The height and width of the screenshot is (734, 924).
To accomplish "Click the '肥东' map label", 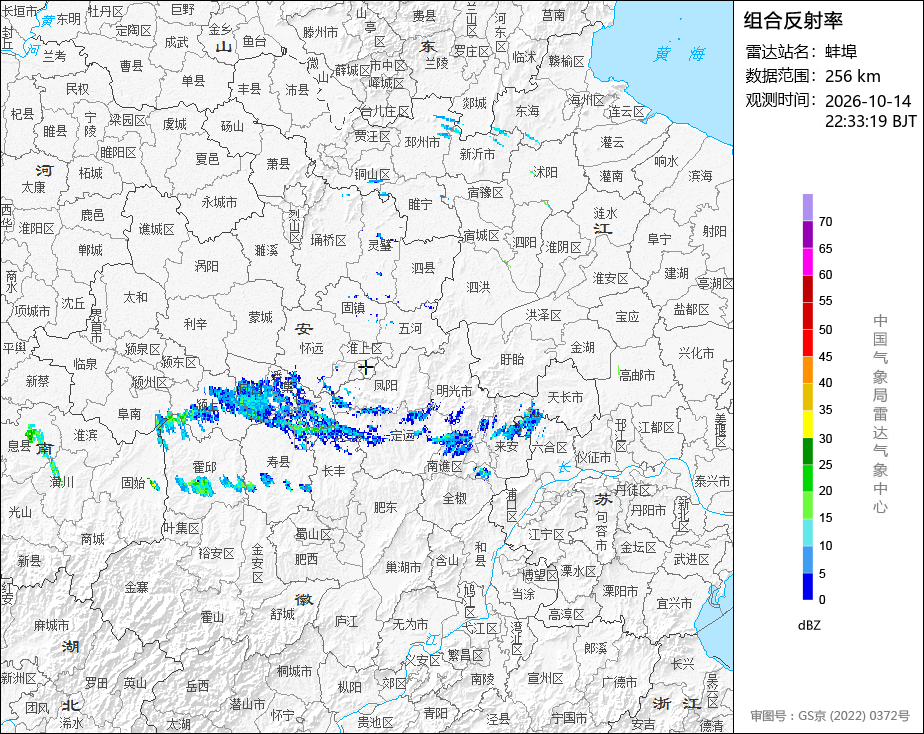I will 385,507.
